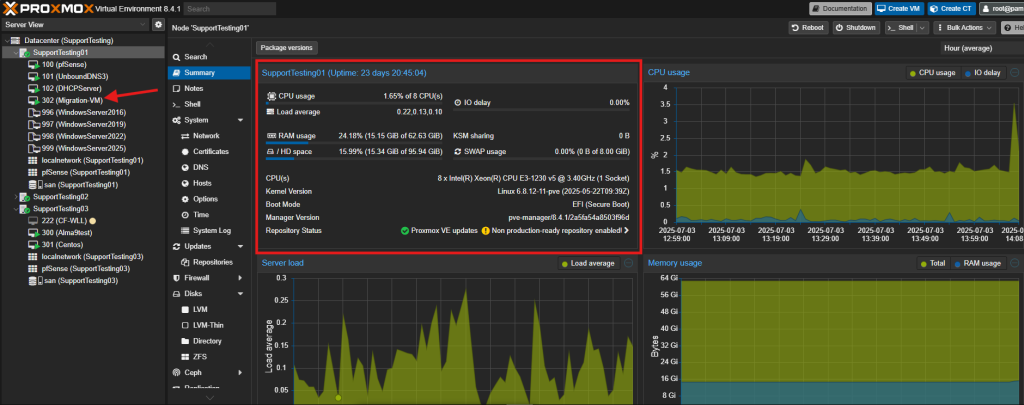Toggle the Load average legend entry
This screenshot has width=1024, height=405.
coord(588,263)
